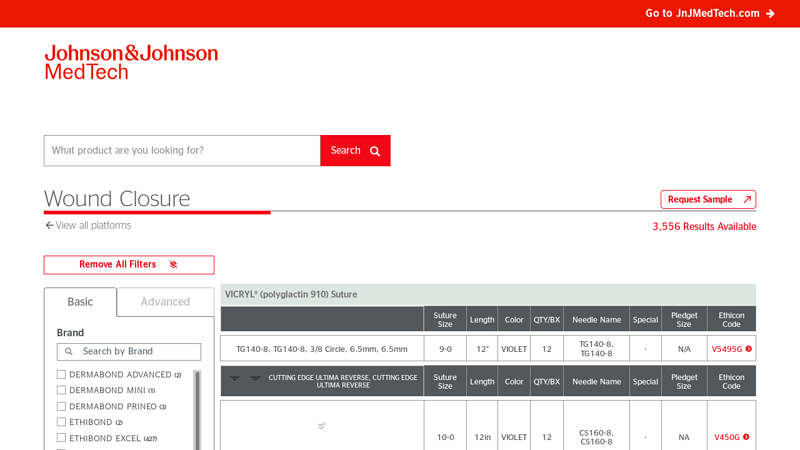Image resolution: width=800 pixels, height=450 pixels.
Task: Click the filter-clear icon in Remove All Filters
Action: 173,265
